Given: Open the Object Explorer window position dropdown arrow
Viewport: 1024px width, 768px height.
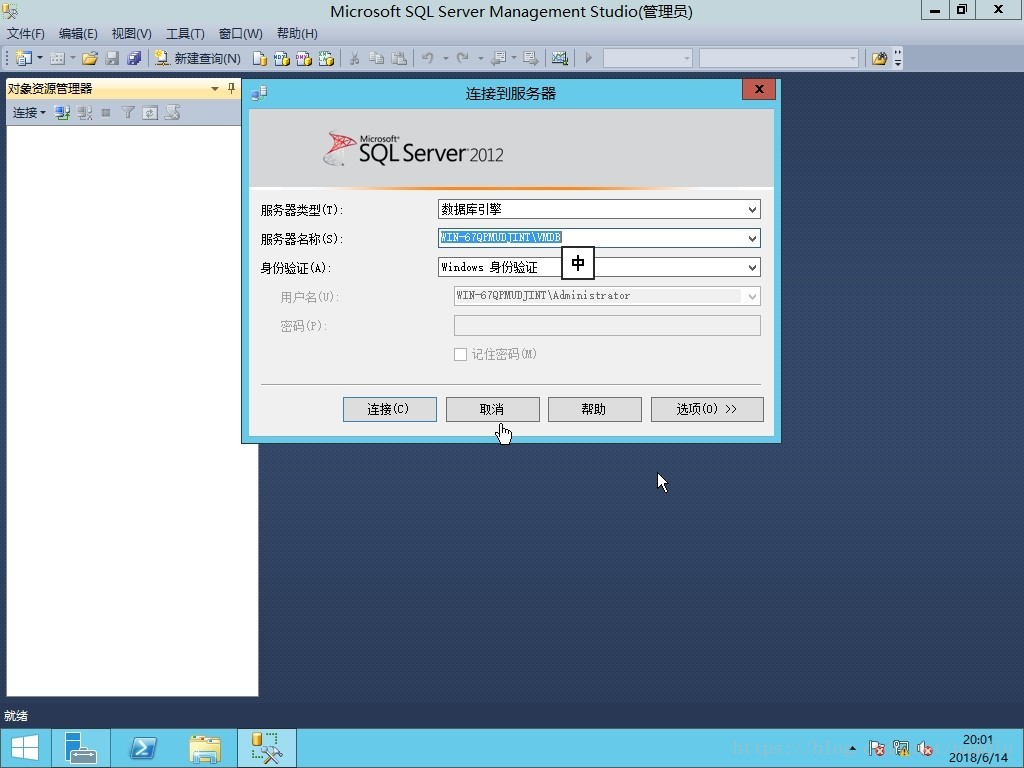Looking at the screenshot, I should (x=214, y=88).
